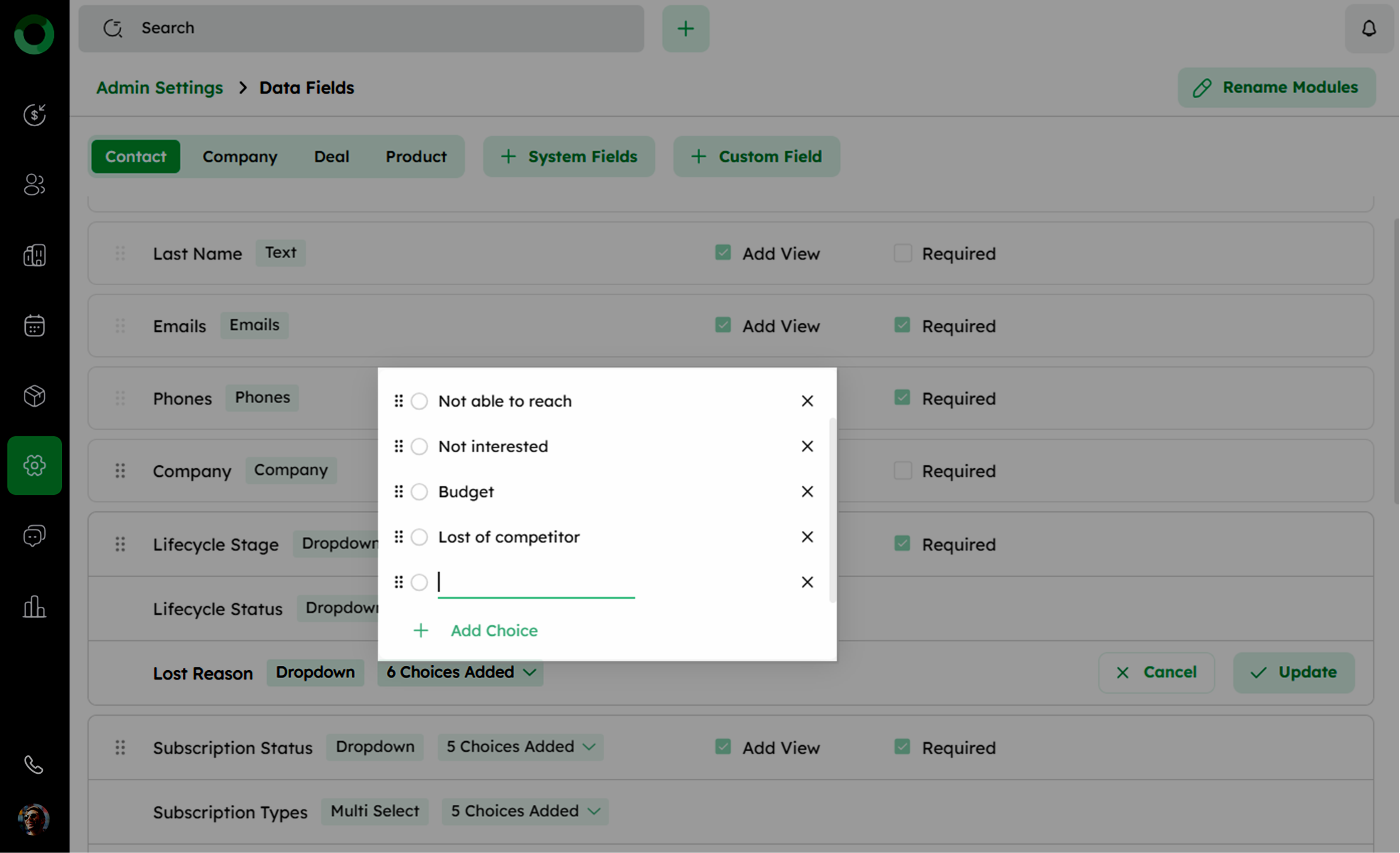Viewport: 1400px width, 853px height.
Task: Switch to the Company tab
Action: click(240, 156)
